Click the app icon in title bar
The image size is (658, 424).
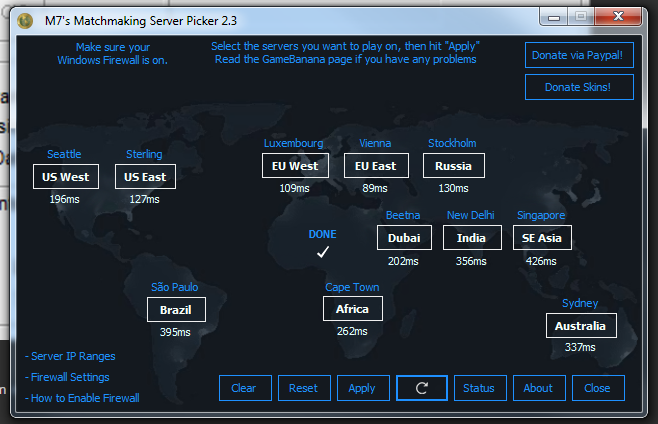25,20
